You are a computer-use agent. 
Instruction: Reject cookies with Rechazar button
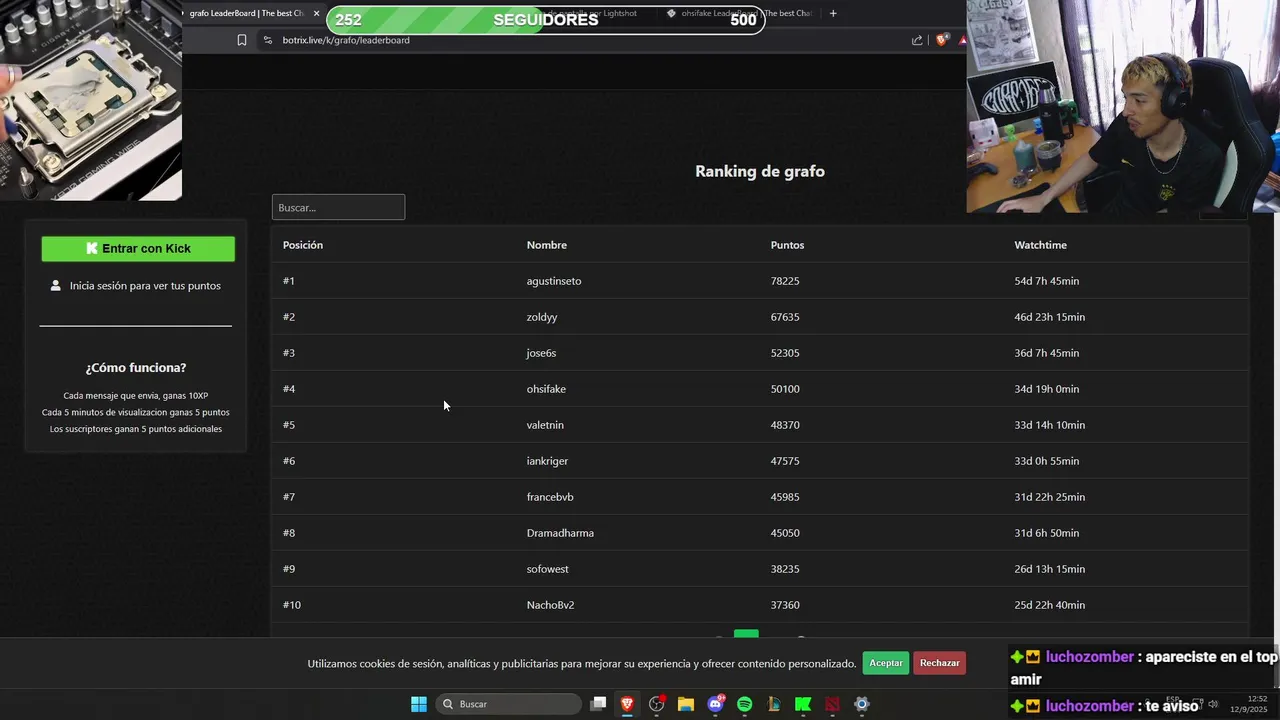tap(940, 663)
